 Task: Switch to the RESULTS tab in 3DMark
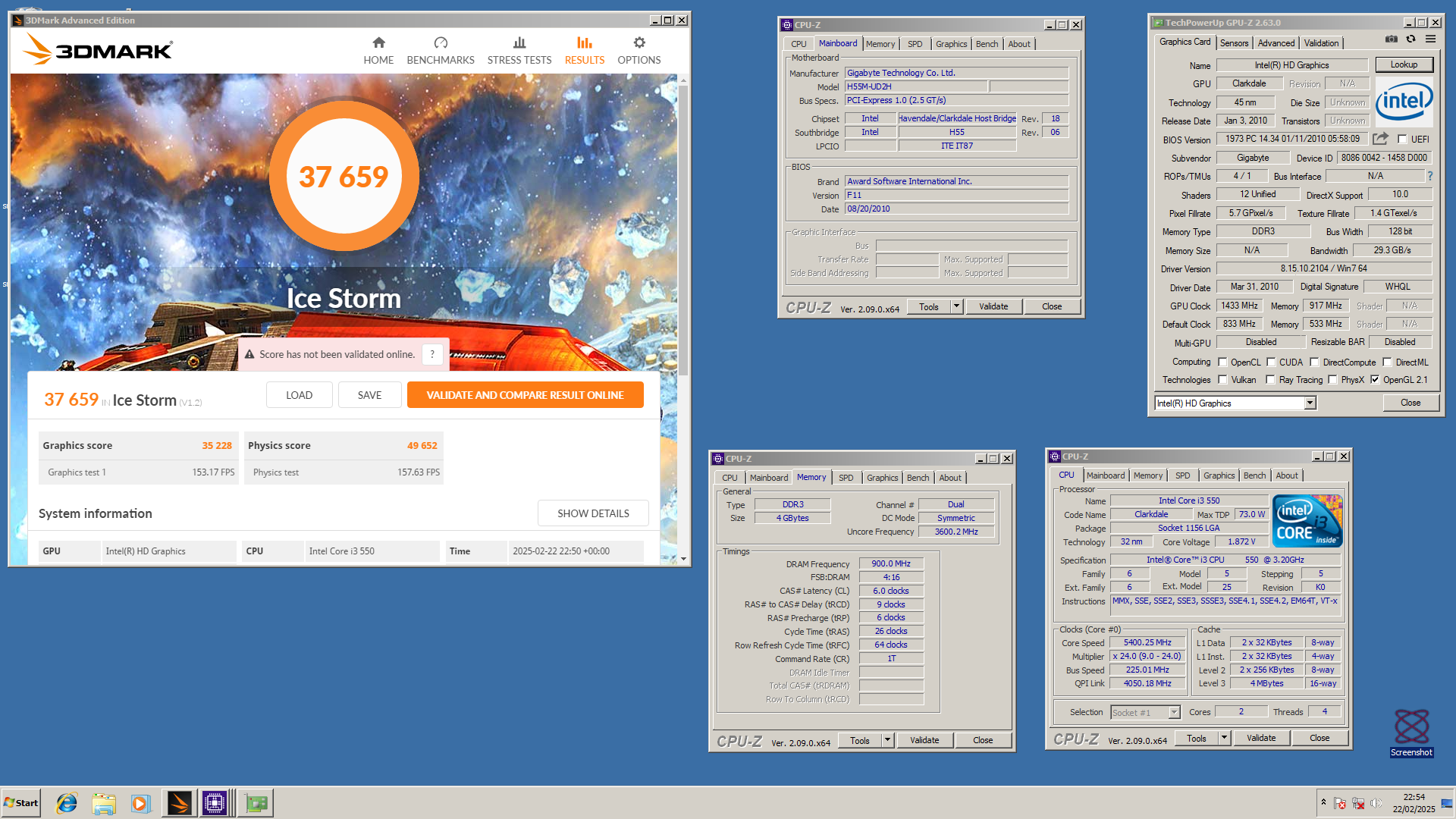pyautogui.click(x=585, y=51)
